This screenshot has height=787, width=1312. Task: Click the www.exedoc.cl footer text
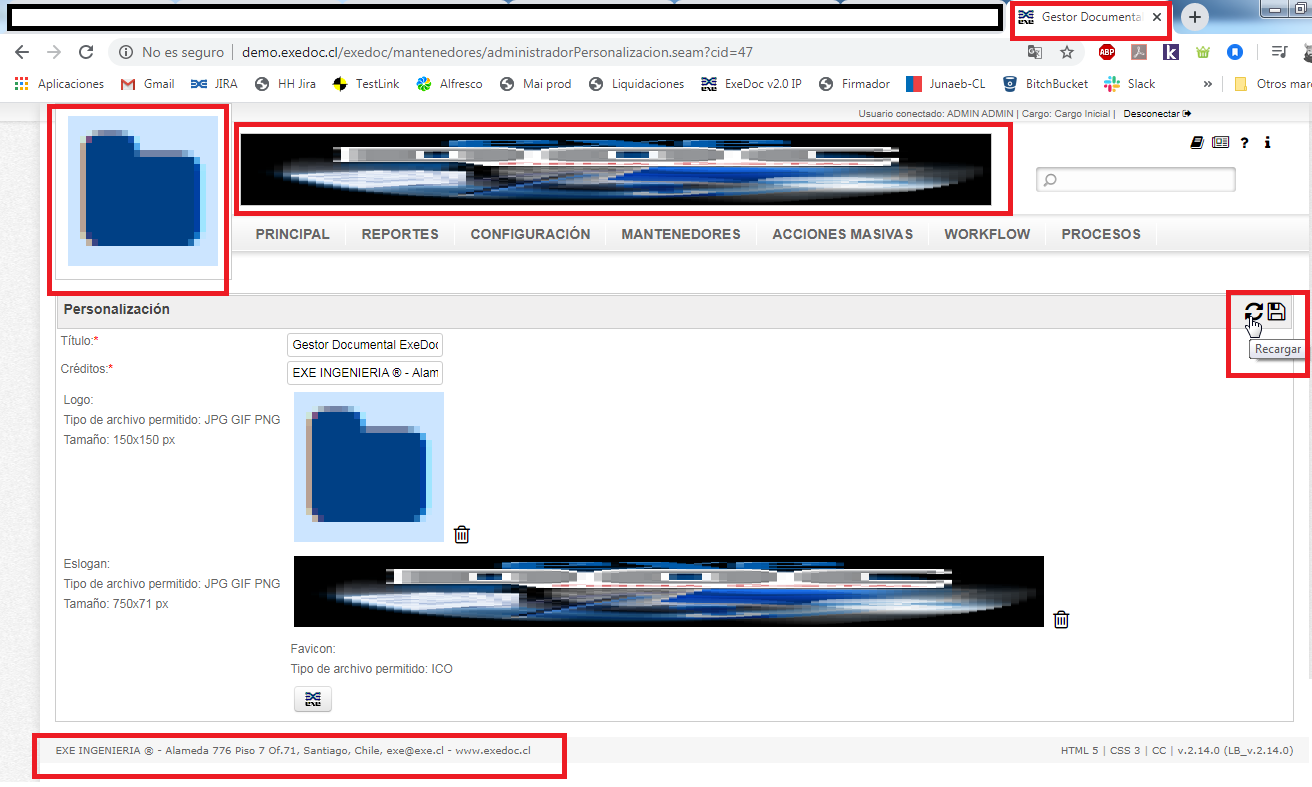pyautogui.click(x=493, y=750)
